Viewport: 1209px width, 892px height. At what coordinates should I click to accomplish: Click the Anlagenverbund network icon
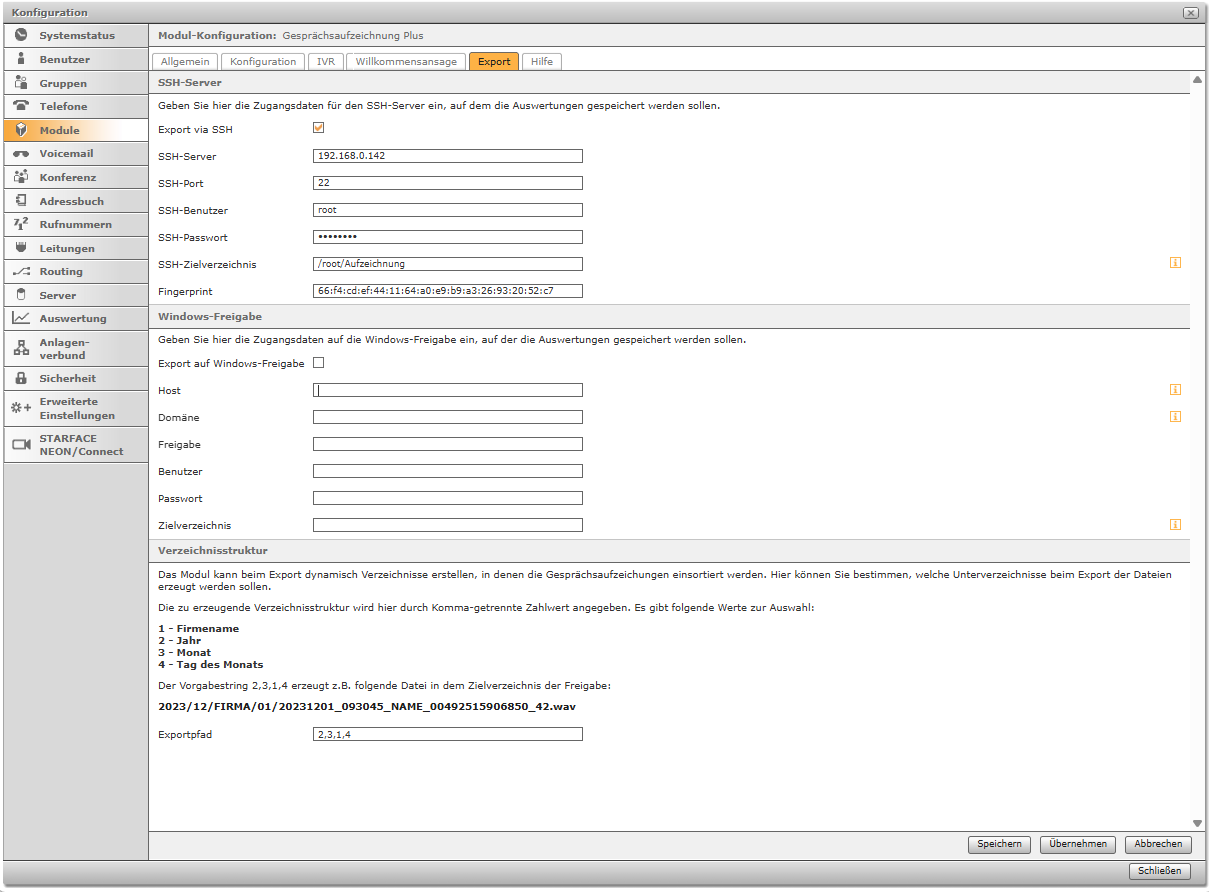point(21,348)
